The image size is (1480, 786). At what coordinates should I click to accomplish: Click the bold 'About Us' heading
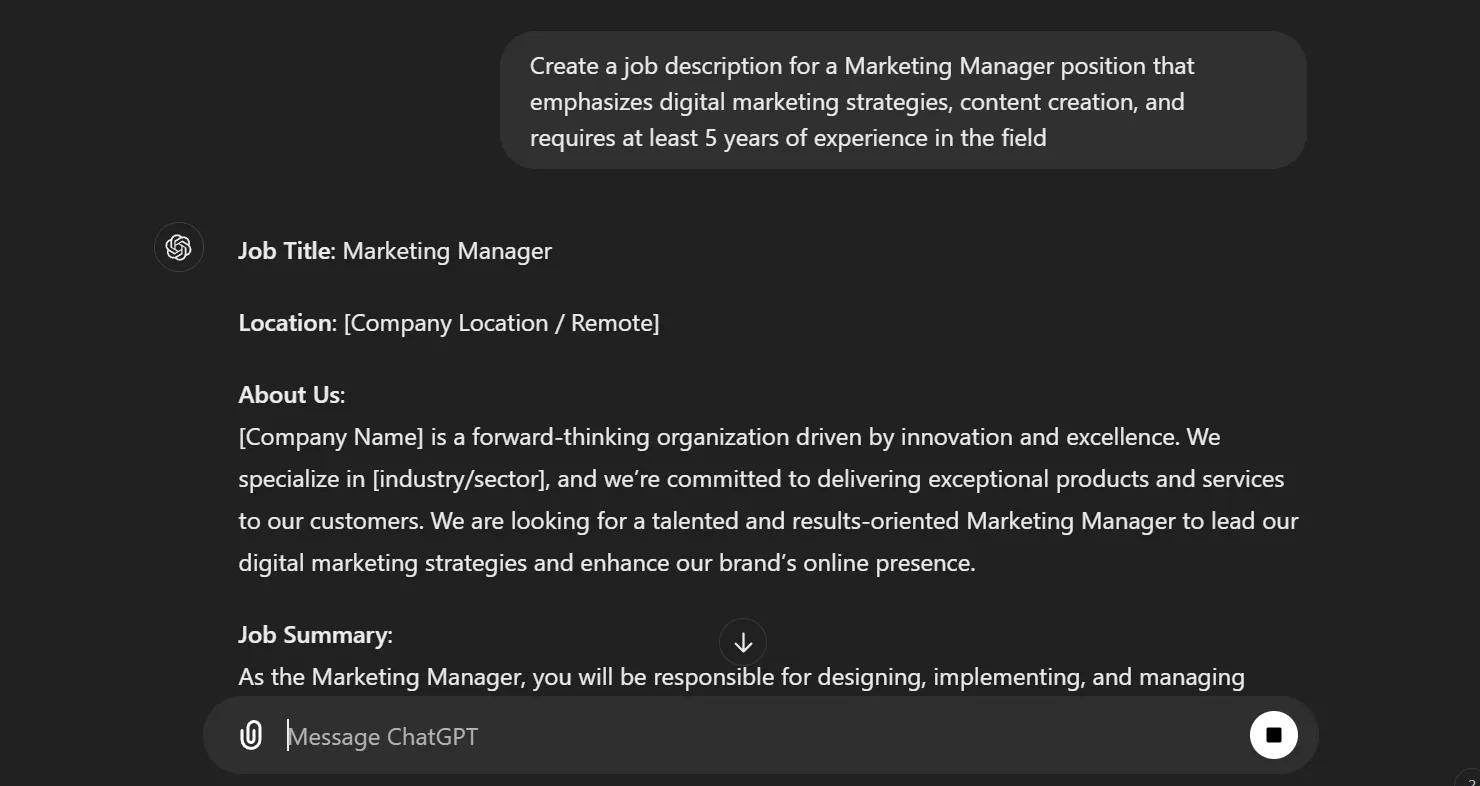(x=289, y=395)
